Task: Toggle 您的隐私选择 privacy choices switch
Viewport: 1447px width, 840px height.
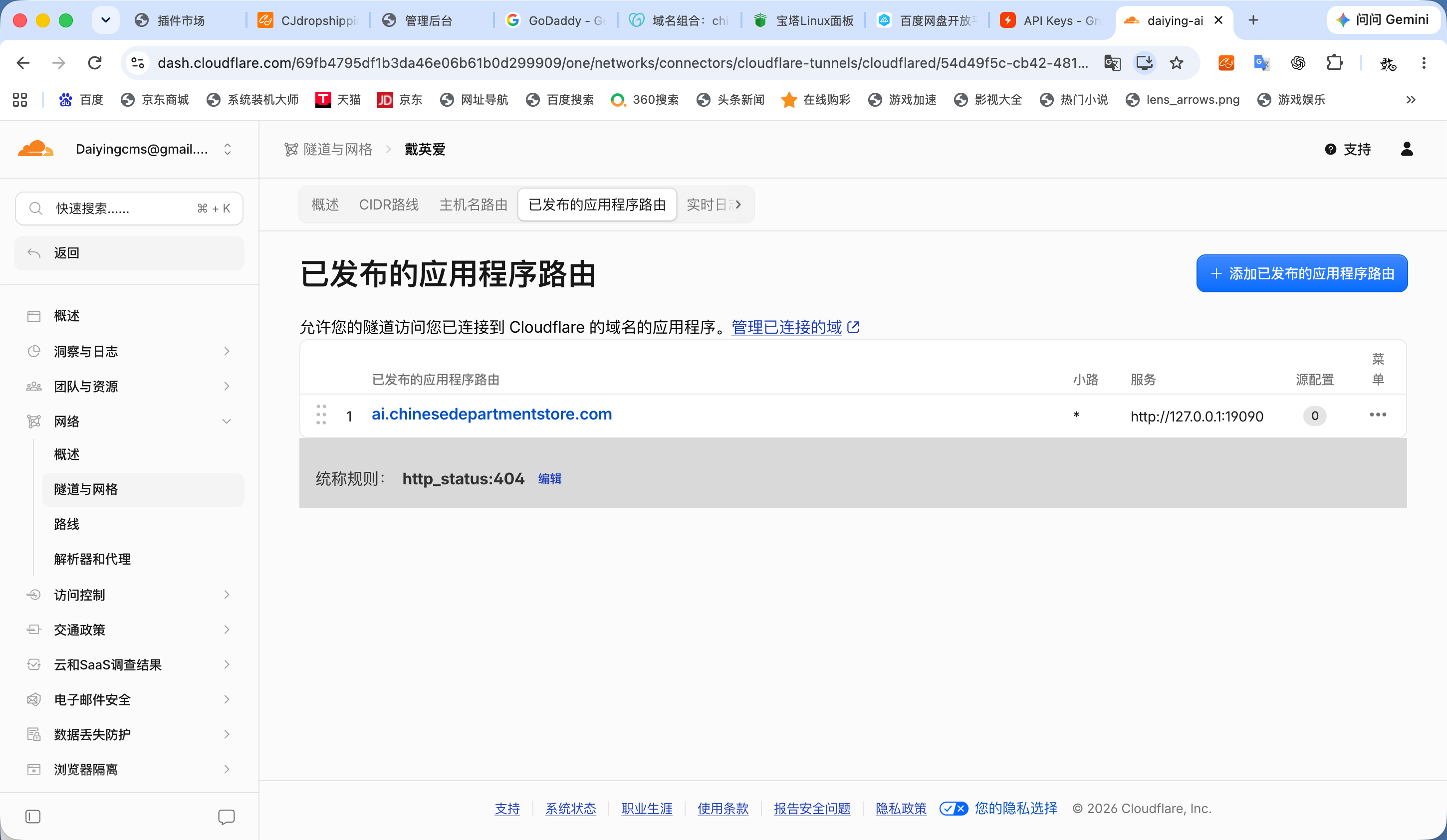Action: pyautogui.click(x=954, y=809)
